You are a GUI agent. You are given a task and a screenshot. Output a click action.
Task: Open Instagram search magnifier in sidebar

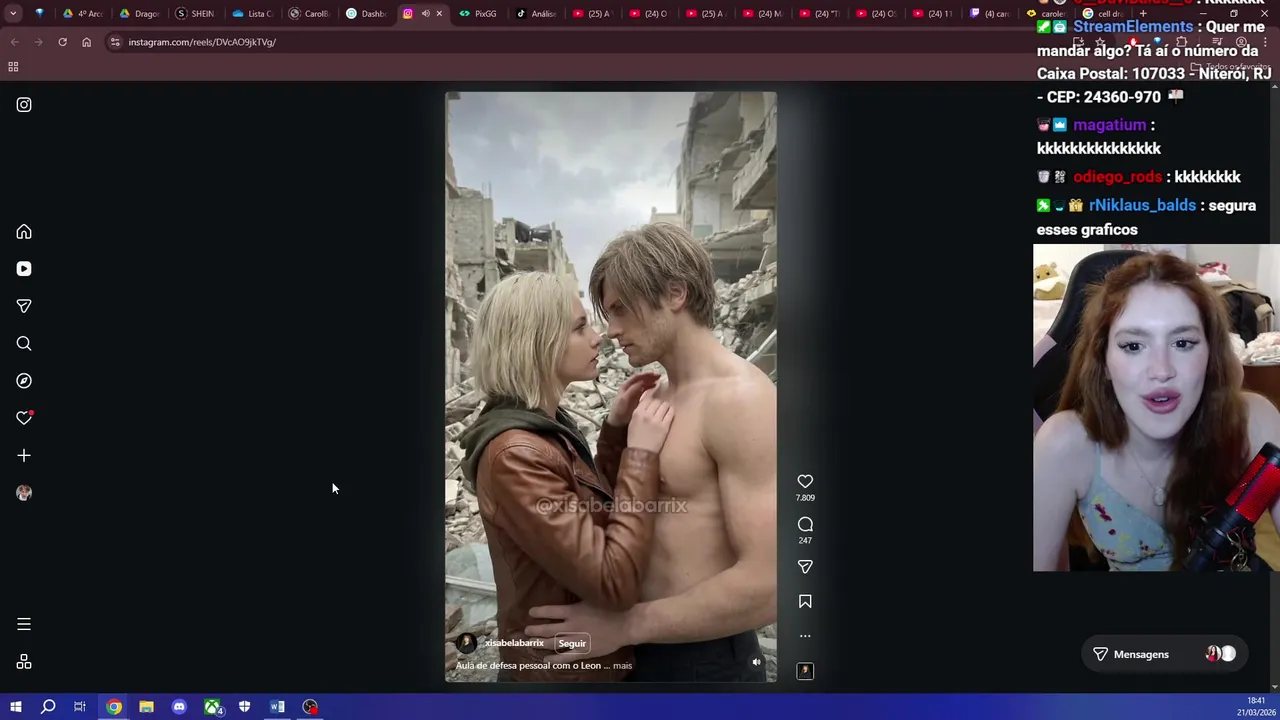24,344
